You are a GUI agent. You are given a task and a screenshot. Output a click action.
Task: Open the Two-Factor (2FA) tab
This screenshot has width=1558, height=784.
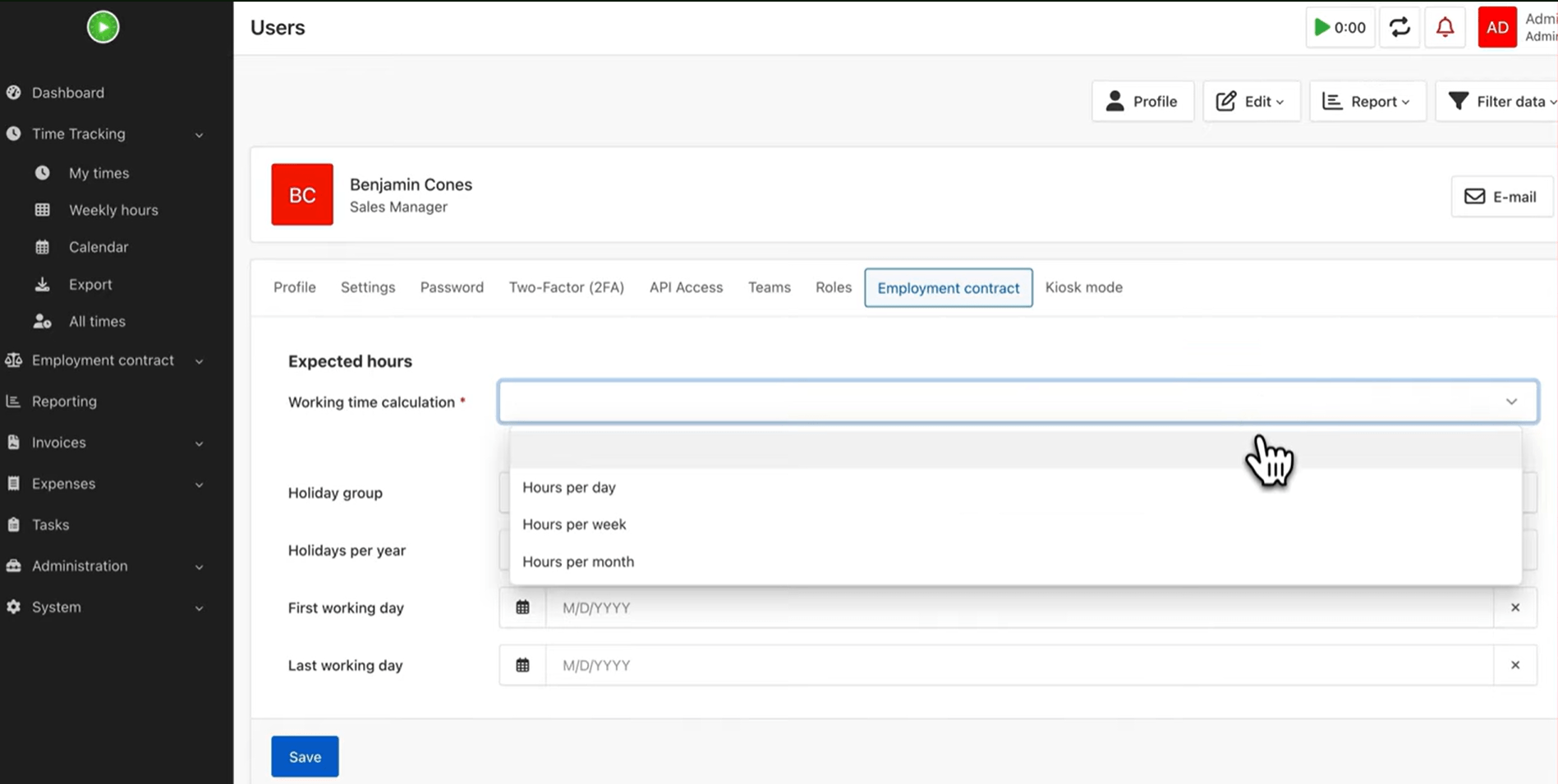tap(567, 287)
